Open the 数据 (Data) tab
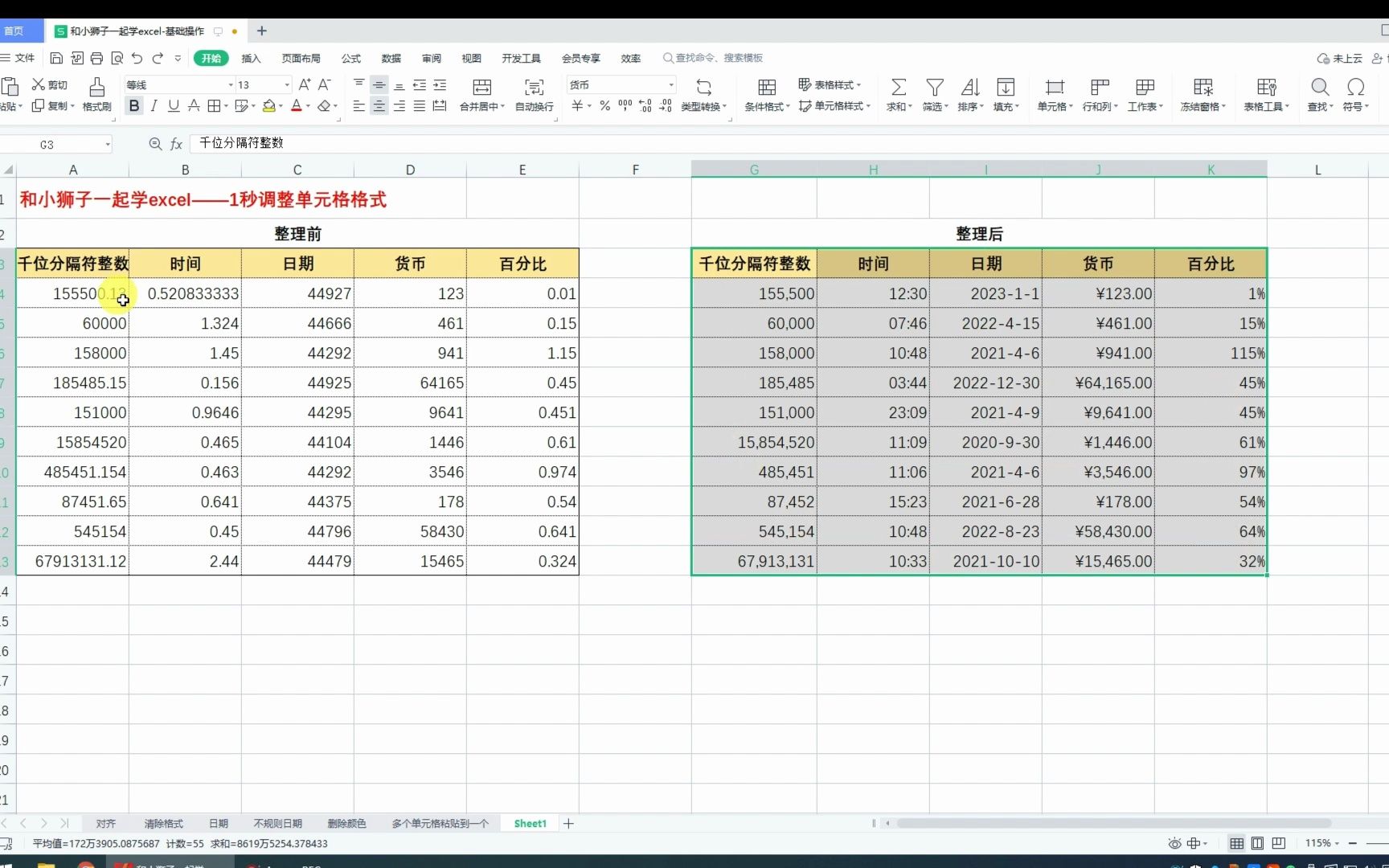1389x868 pixels. click(391, 58)
